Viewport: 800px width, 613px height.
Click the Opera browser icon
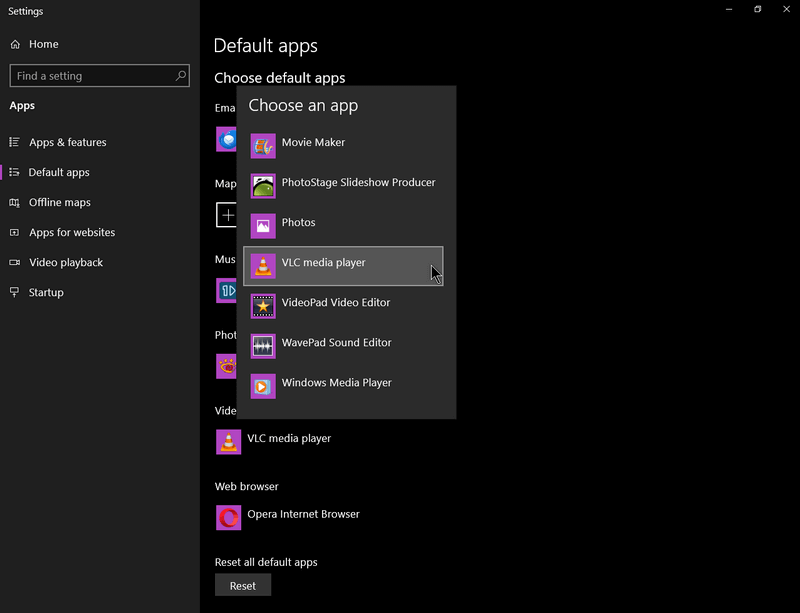point(228,518)
